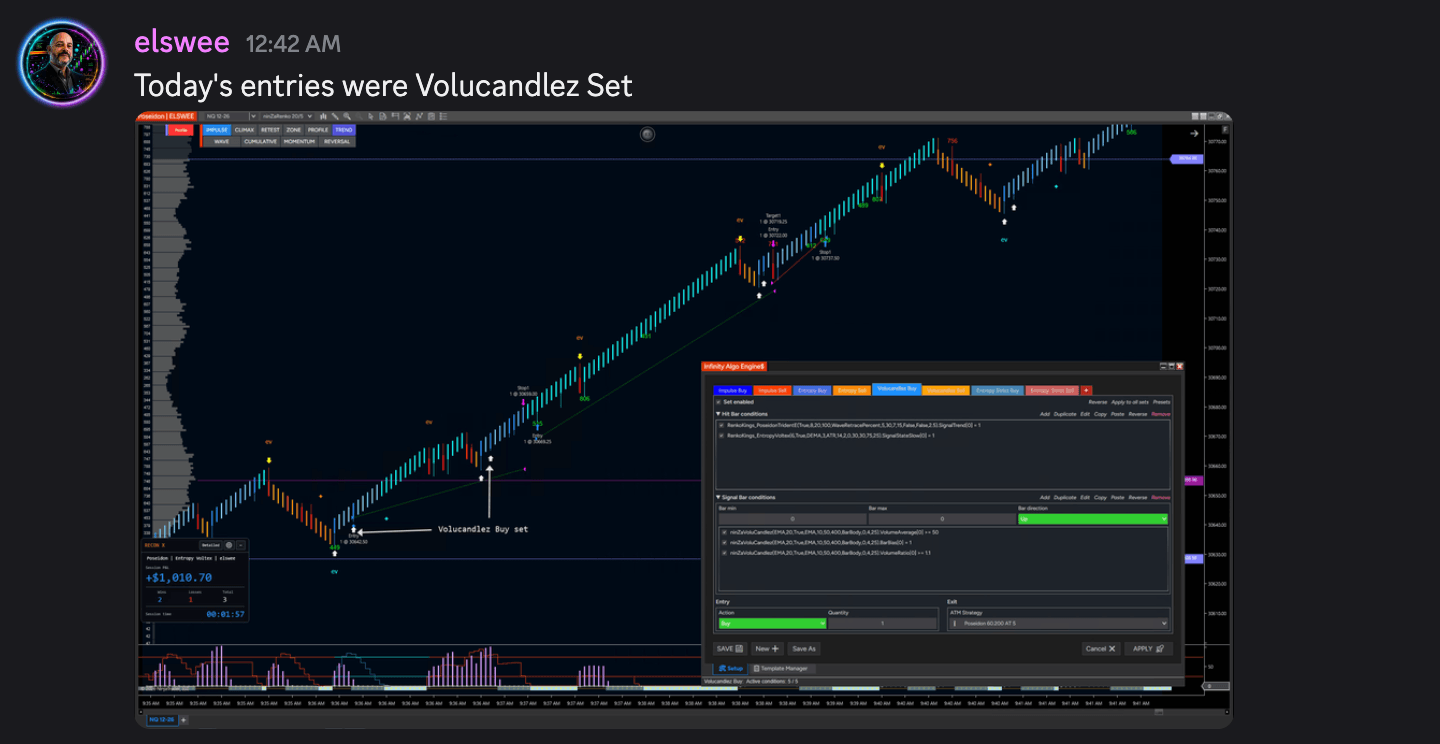
Task: Switch to the Entropy Sell tab
Action: point(852,390)
